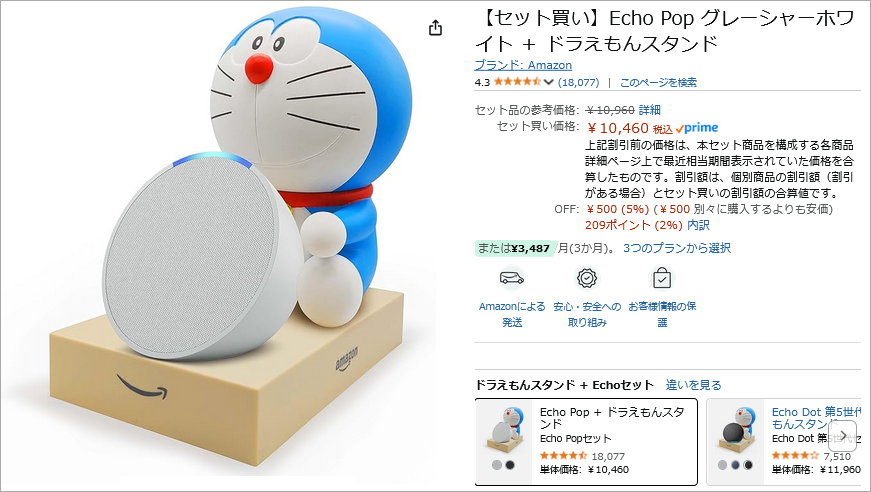This screenshot has width=871, height=492.
Task: Click the customer information protection bag icon
Action: tap(662, 278)
